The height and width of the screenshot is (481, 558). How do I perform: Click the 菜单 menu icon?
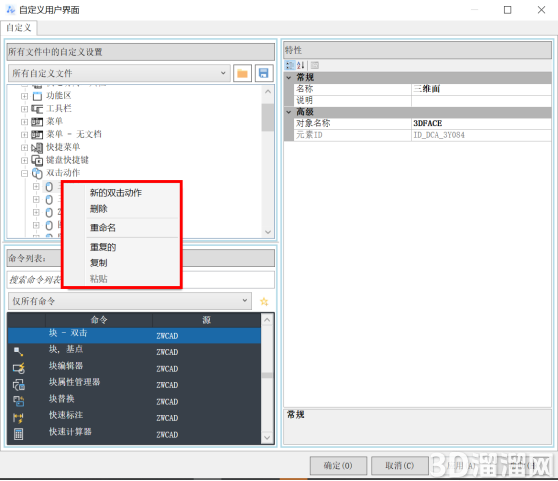click(37, 122)
